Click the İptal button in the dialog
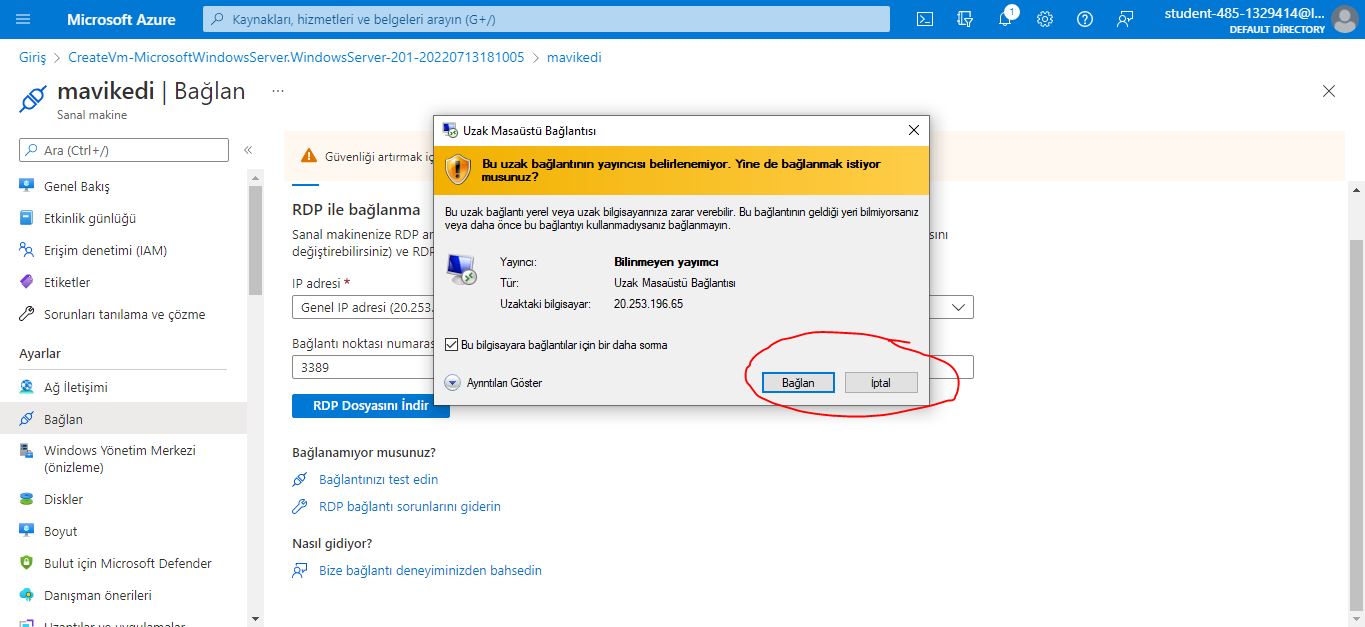This screenshot has height=627, width=1365. tap(880, 382)
